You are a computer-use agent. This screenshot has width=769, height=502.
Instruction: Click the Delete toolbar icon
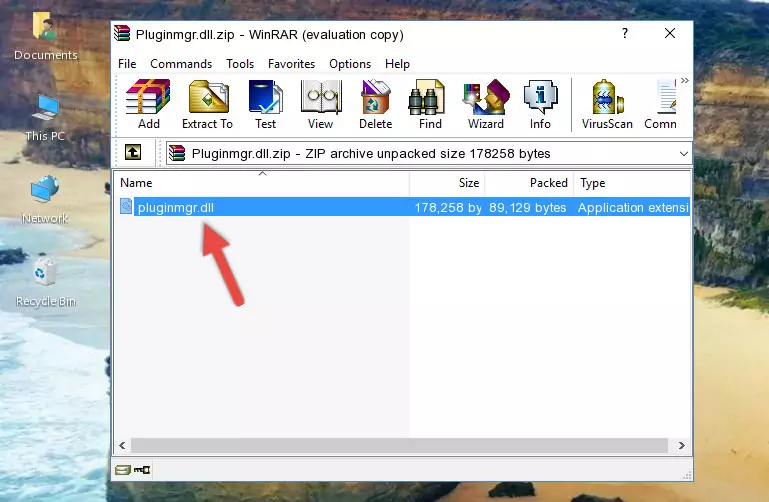(376, 104)
